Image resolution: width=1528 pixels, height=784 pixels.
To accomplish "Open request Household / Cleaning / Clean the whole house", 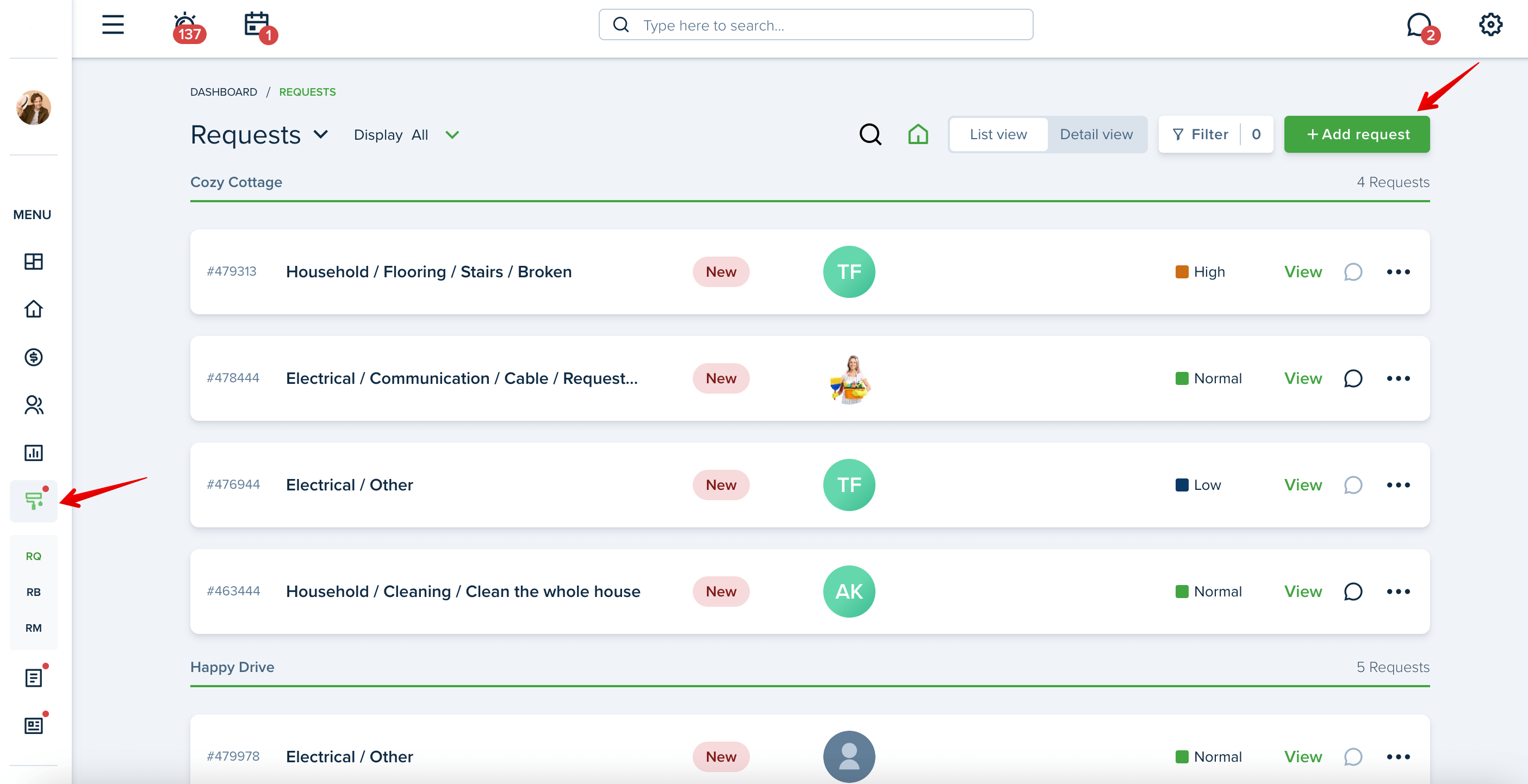I will coord(463,591).
